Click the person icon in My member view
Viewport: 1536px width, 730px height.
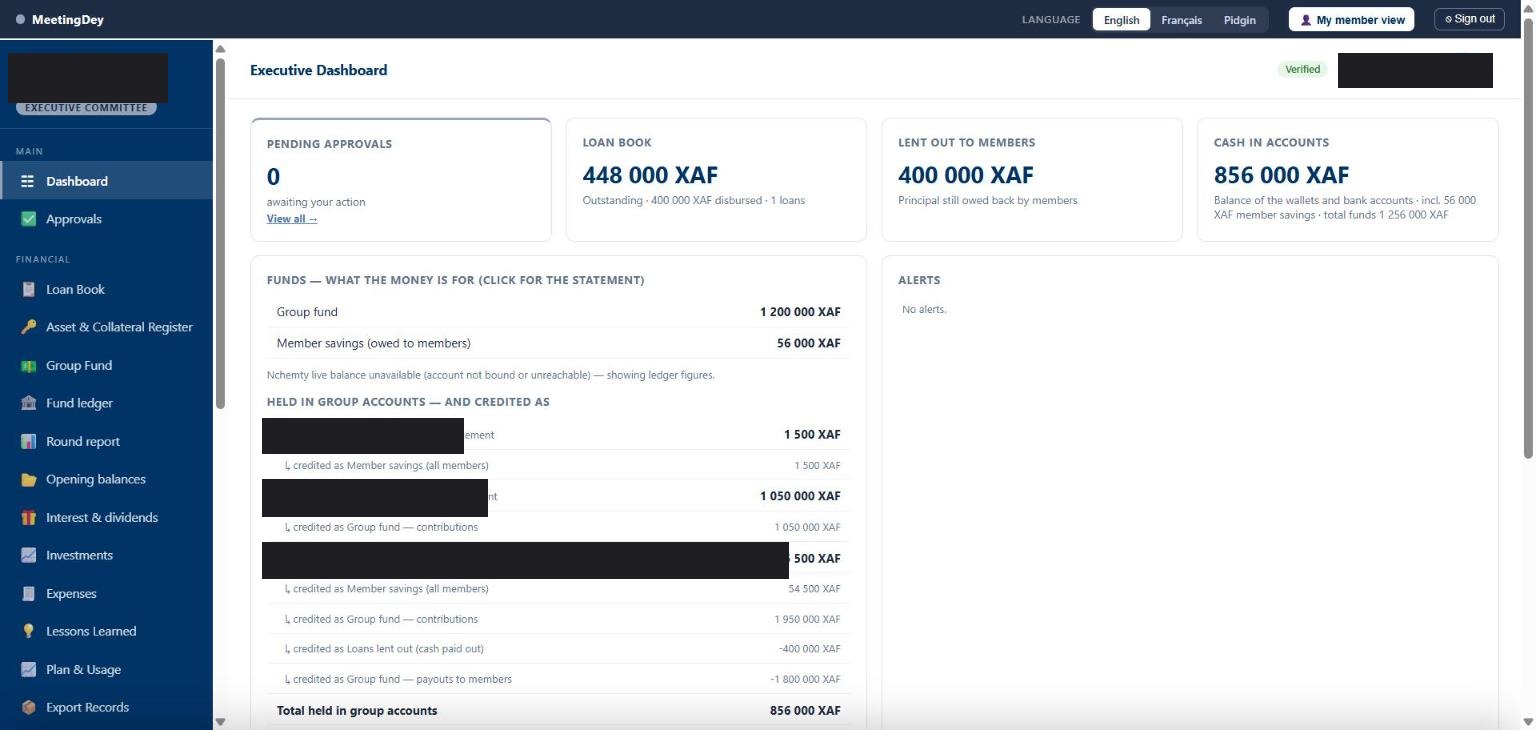(1305, 19)
